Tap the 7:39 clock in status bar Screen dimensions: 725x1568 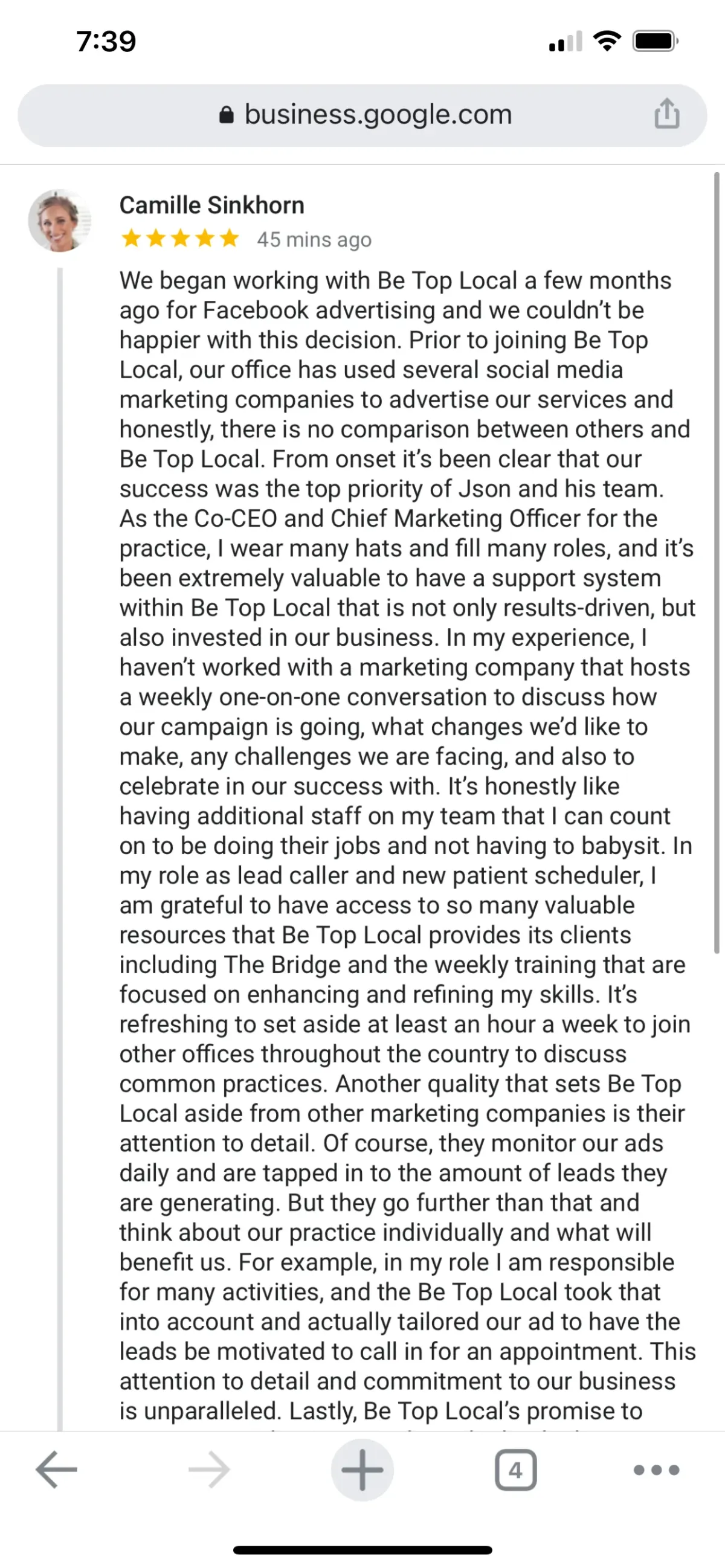106,42
